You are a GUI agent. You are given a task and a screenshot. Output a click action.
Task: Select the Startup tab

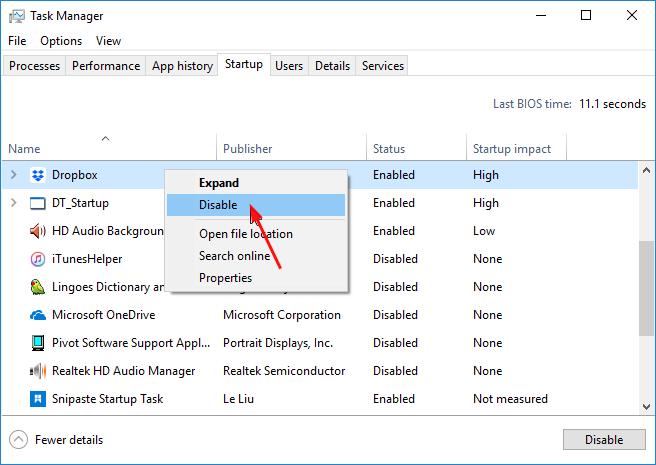click(244, 64)
